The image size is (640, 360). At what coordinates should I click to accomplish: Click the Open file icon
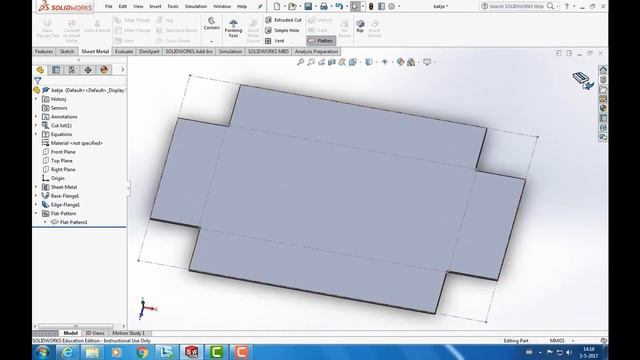tap(292, 7)
